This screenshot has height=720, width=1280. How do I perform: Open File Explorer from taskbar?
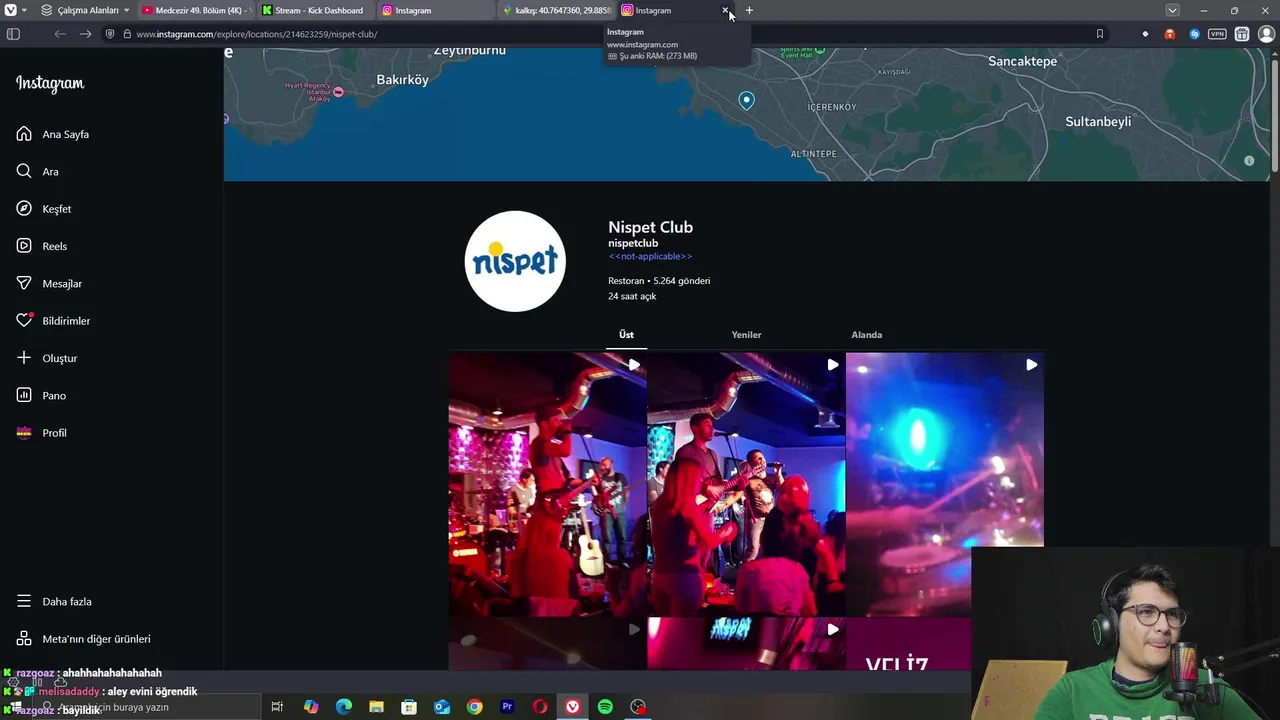pyautogui.click(x=376, y=707)
